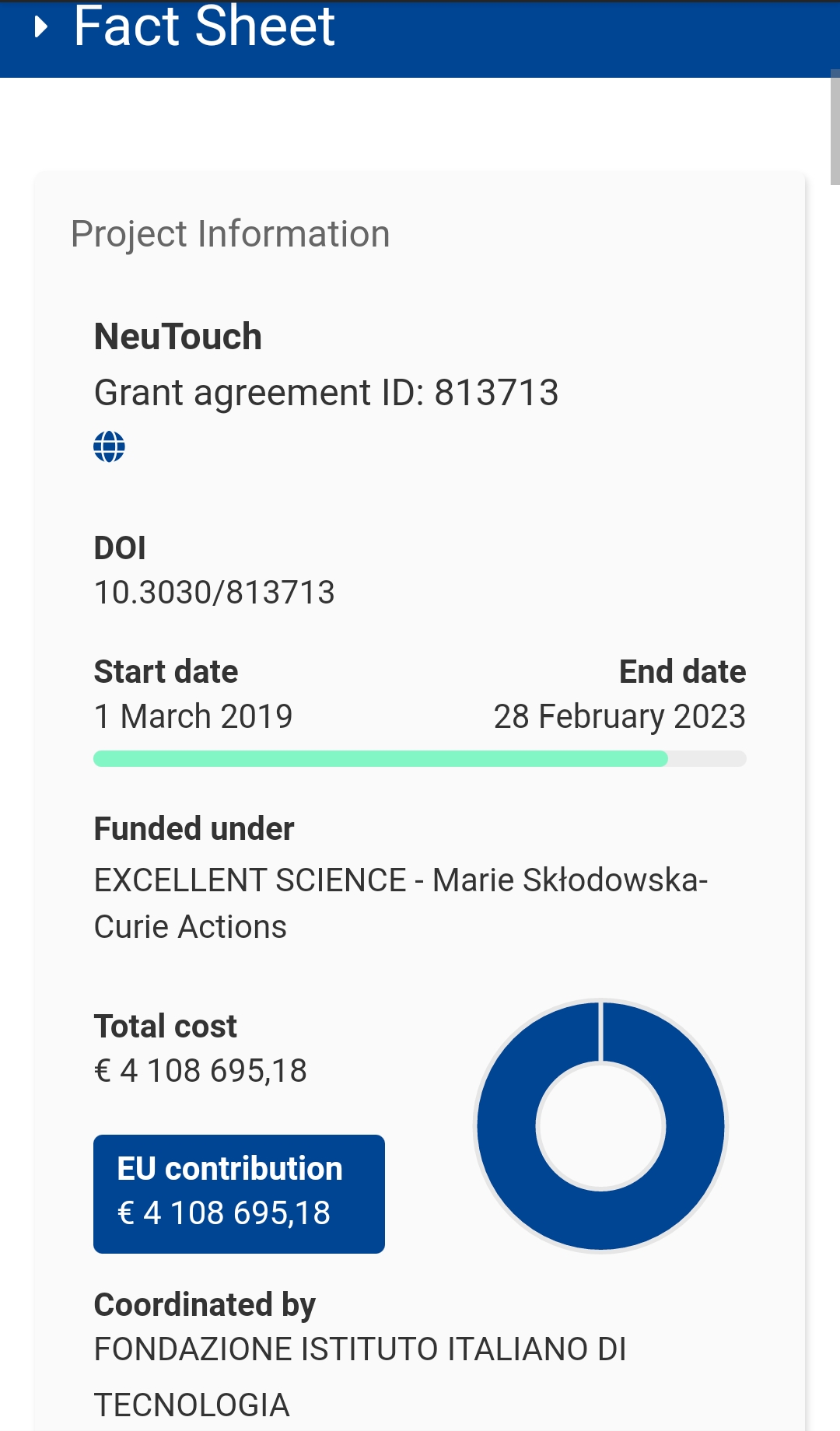The height and width of the screenshot is (1431, 840).
Task: Click the Project Information heading
Action: 230,234
